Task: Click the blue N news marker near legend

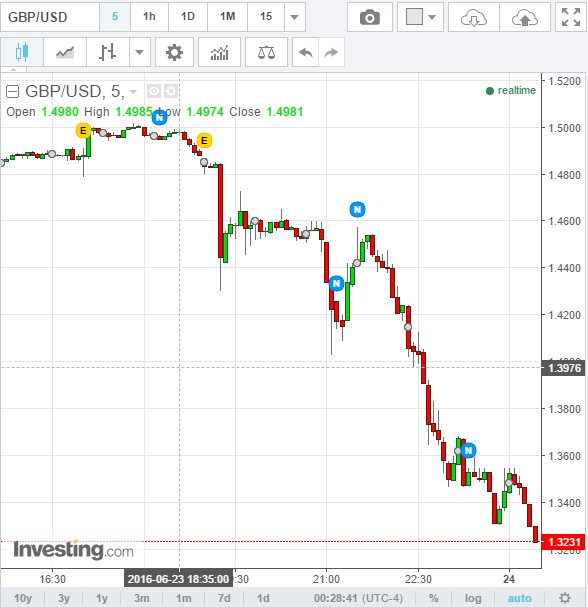Action: [159, 117]
